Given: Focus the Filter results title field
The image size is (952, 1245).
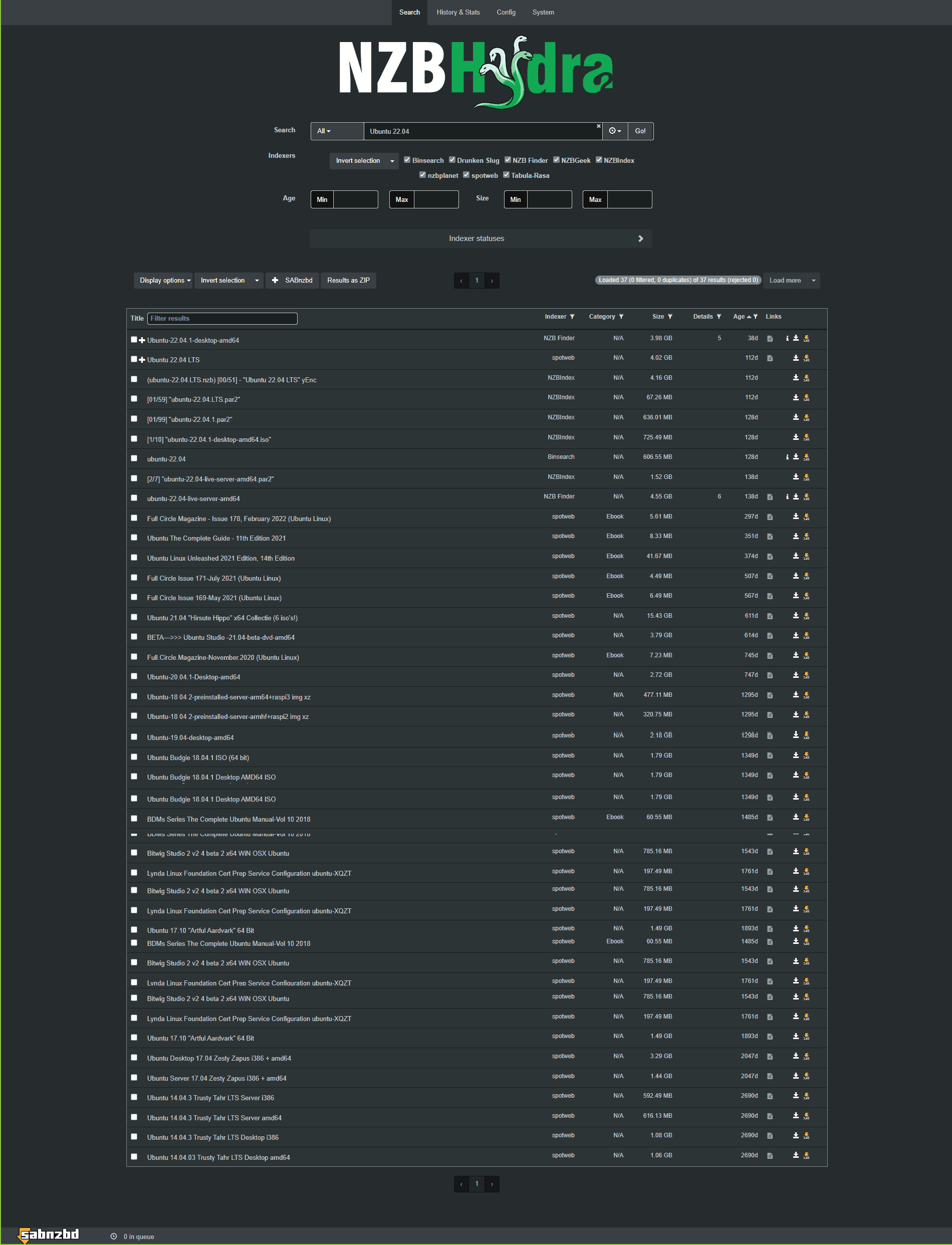Looking at the screenshot, I should [222, 319].
